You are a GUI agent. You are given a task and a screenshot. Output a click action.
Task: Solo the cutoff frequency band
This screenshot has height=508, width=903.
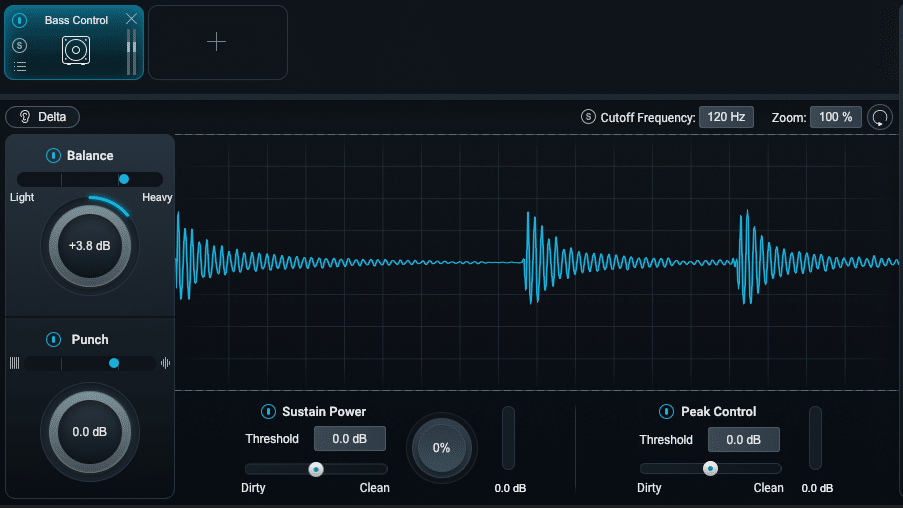[588, 117]
